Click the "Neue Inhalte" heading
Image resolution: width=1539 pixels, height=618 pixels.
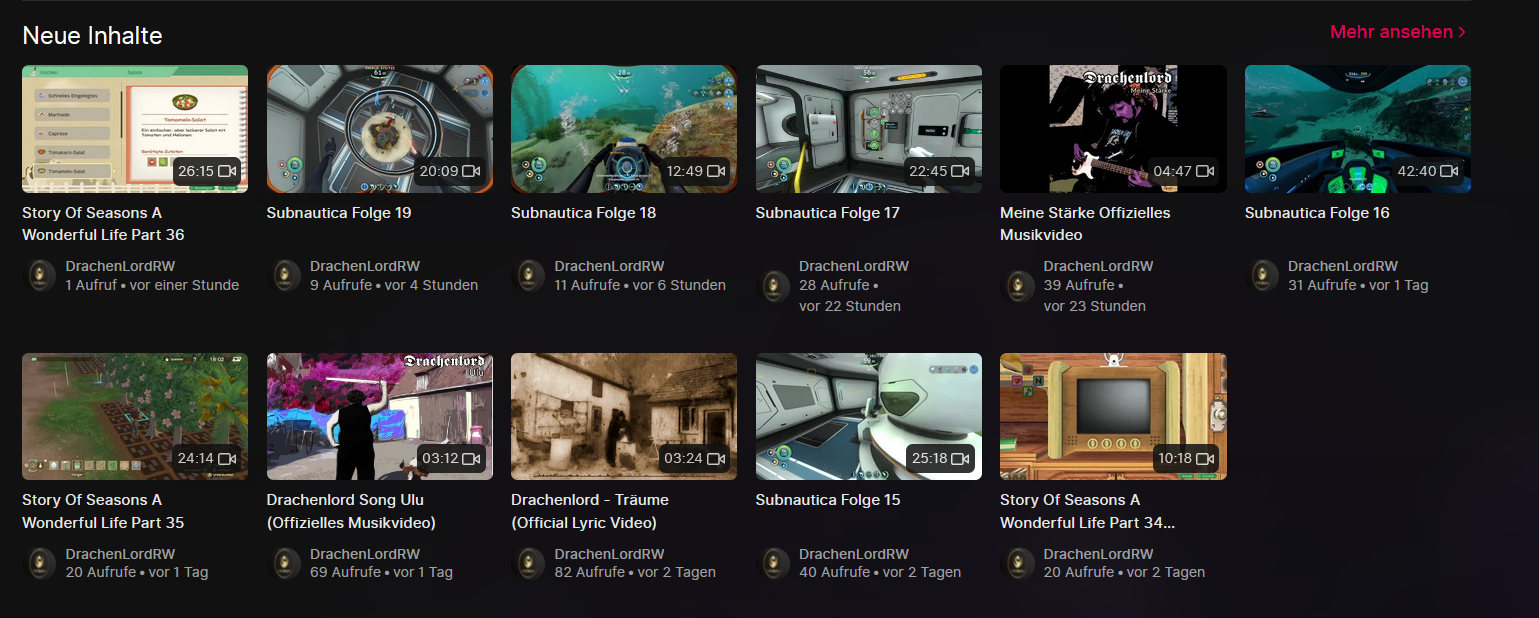click(x=92, y=36)
